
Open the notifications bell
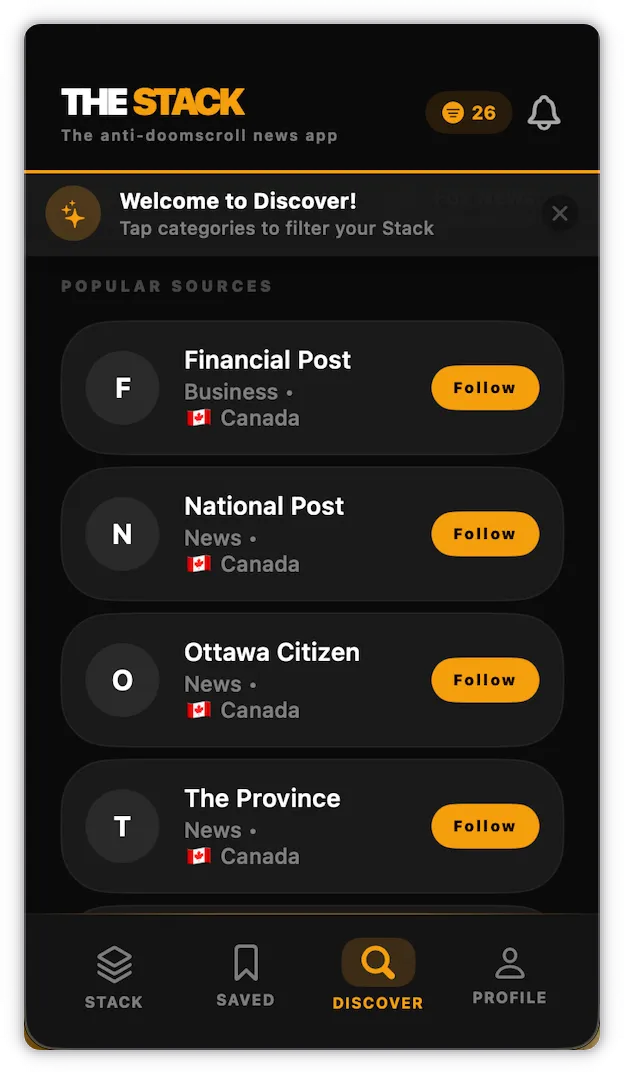click(x=544, y=112)
